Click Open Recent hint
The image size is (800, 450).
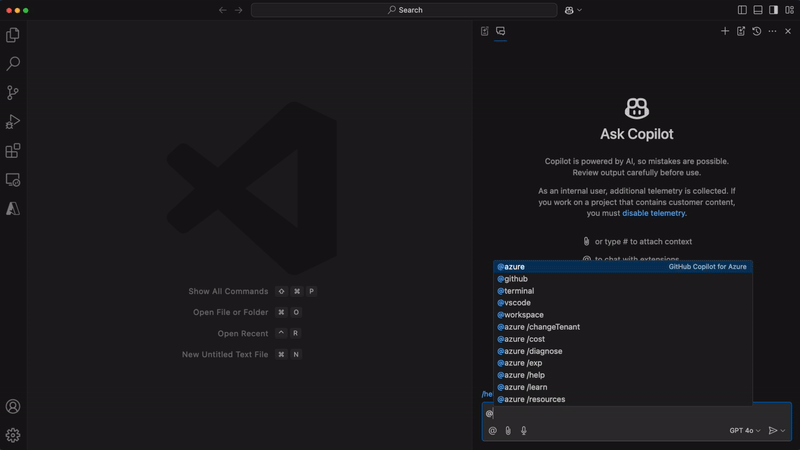(x=259, y=333)
